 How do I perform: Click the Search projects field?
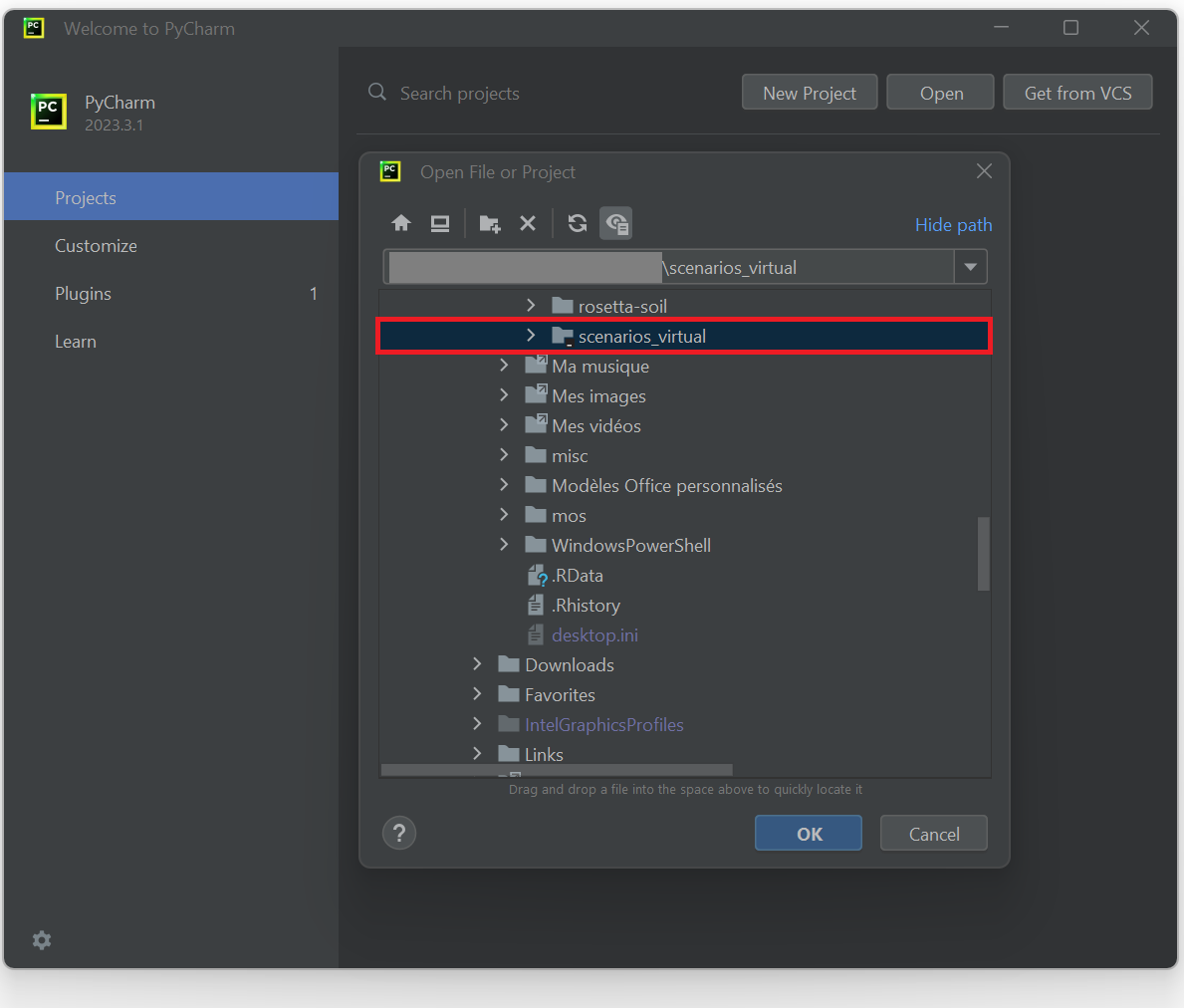coord(460,93)
